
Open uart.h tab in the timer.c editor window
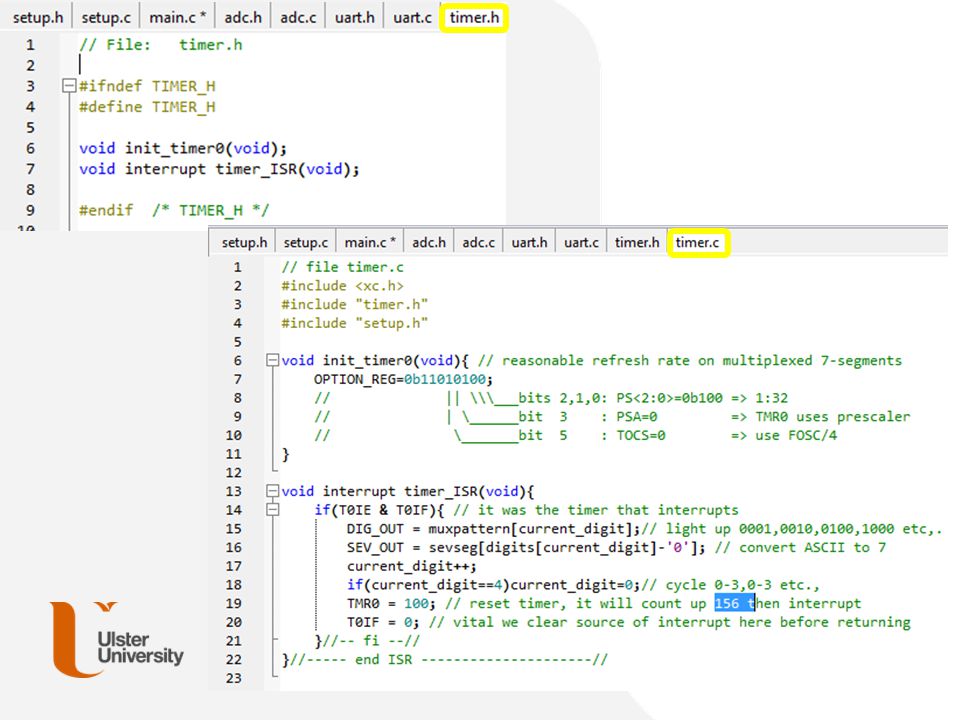pyautogui.click(x=530, y=242)
